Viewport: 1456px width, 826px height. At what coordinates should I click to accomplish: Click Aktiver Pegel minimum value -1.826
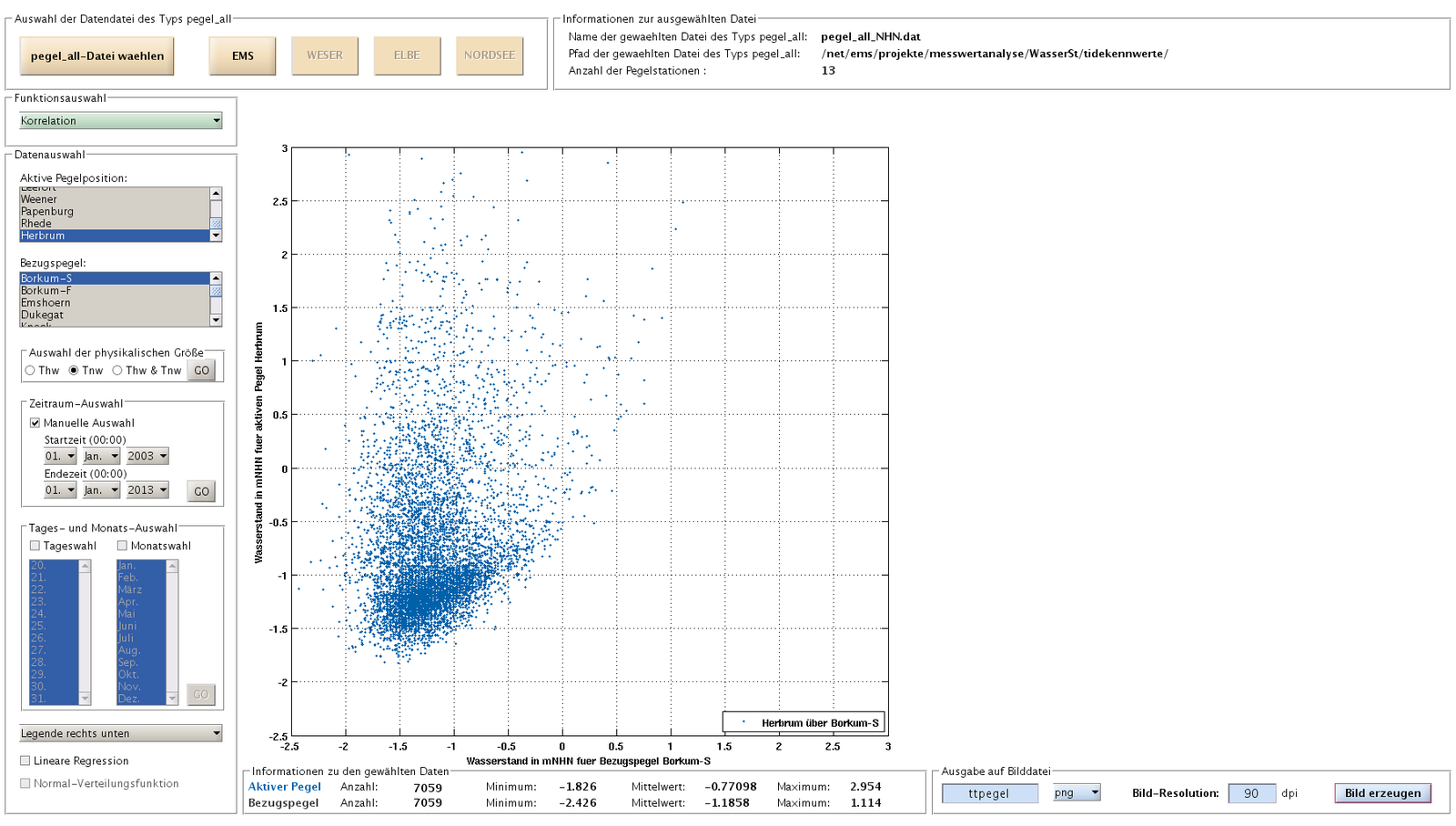(578, 787)
